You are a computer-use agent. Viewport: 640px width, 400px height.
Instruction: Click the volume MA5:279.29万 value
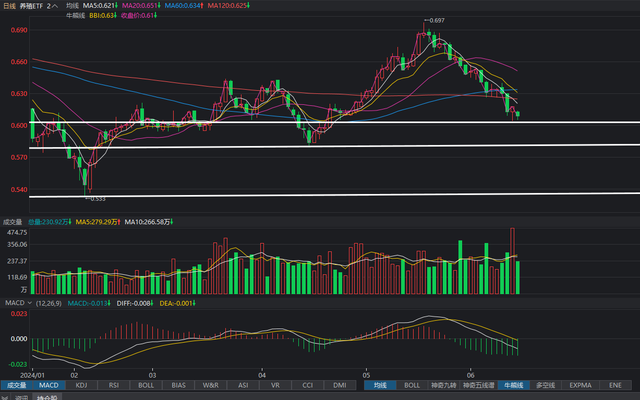(98, 222)
